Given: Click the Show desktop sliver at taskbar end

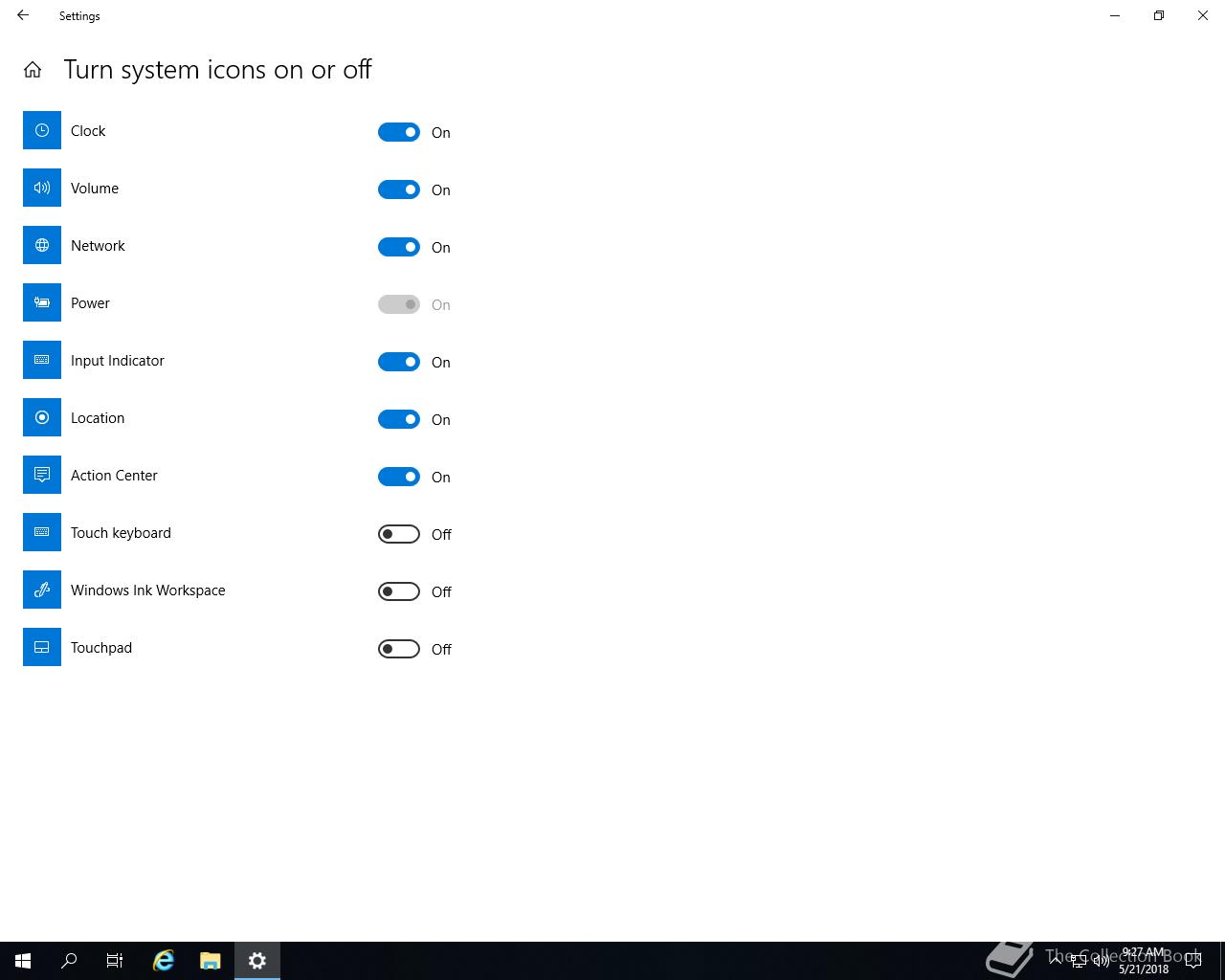Looking at the screenshot, I should (x=1222, y=961).
